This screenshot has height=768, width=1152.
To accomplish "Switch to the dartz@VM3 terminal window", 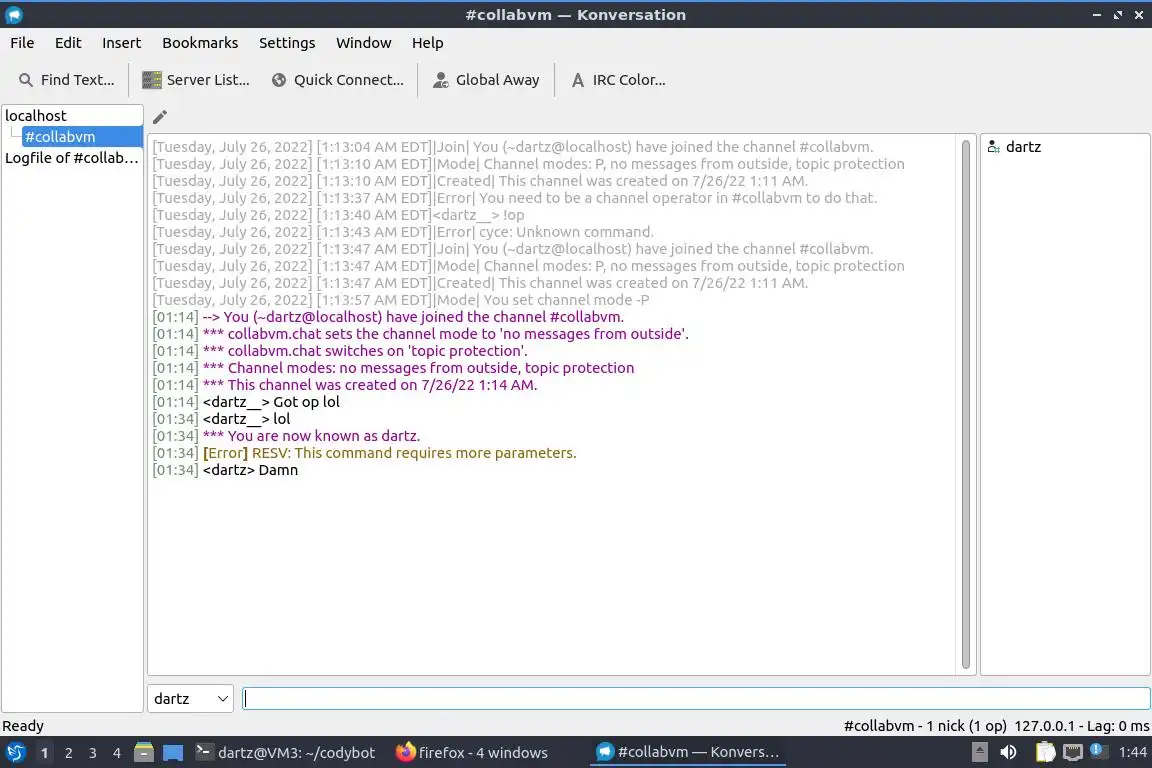I will (286, 753).
